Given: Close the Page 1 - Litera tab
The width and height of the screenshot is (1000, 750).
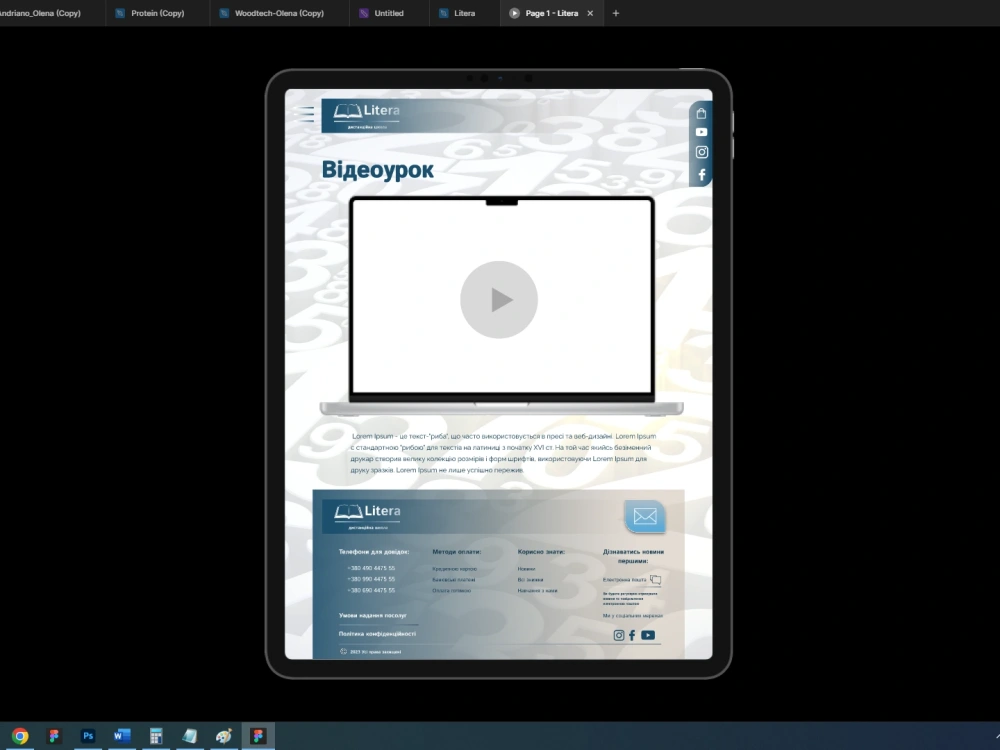Looking at the screenshot, I should (590, 13).
